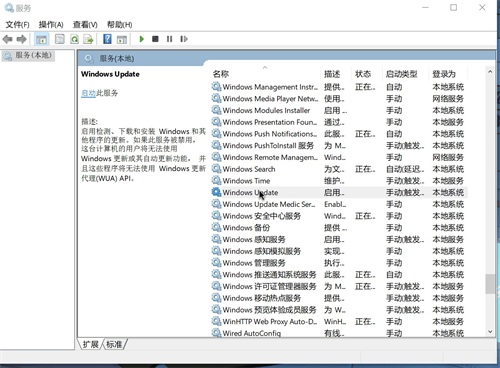Select Windows 预览体验成员服务 row
The height and width of the screenshot is (368, 500).
pos(338,310)
